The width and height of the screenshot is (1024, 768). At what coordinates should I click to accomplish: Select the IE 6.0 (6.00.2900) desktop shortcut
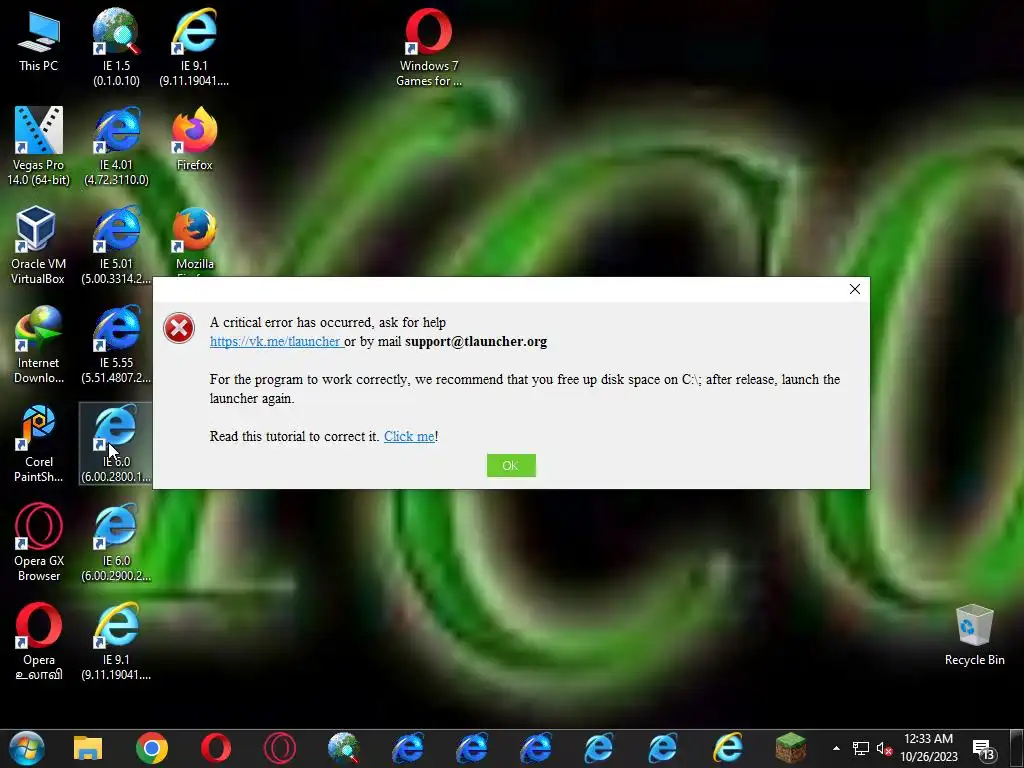click(116, 543)
